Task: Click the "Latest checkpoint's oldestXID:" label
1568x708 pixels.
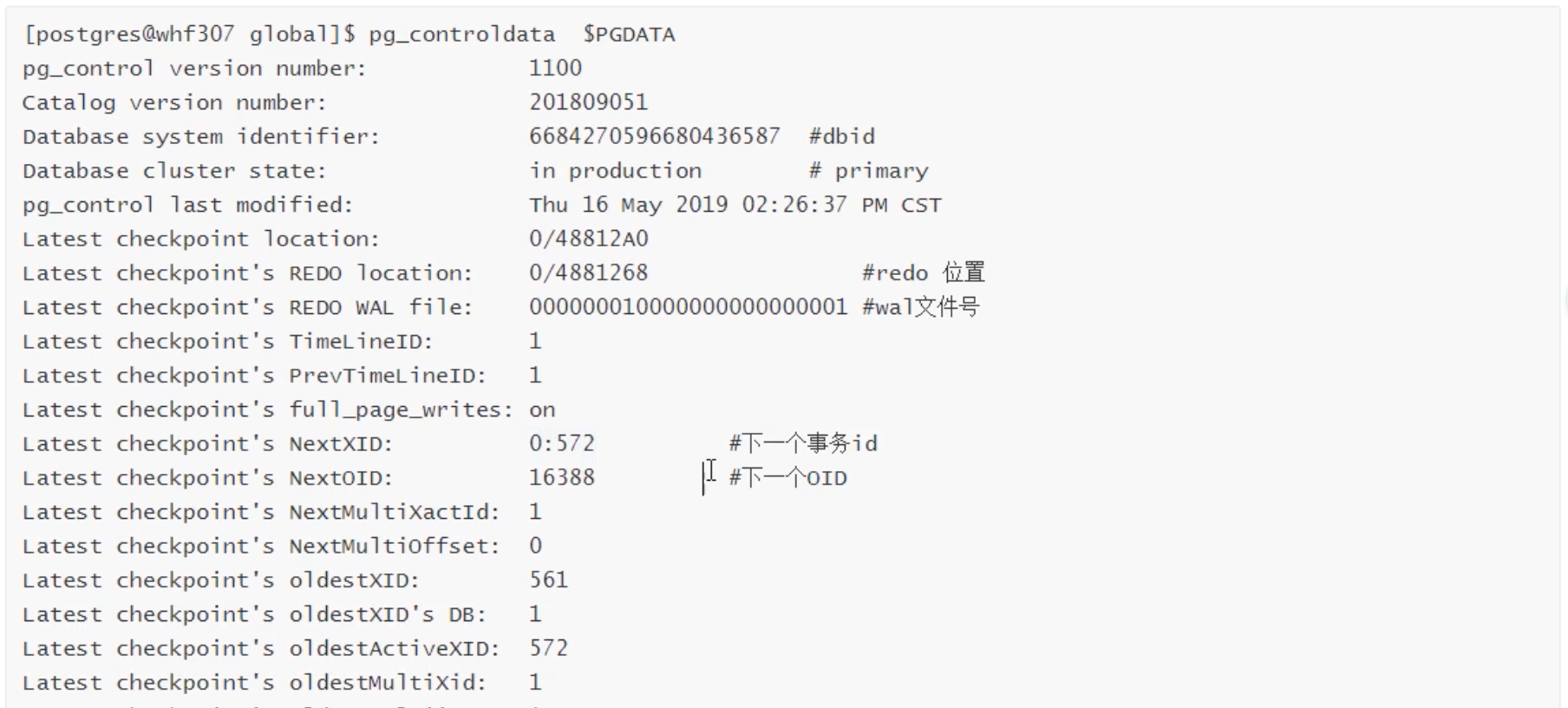Action: (221, 580)
